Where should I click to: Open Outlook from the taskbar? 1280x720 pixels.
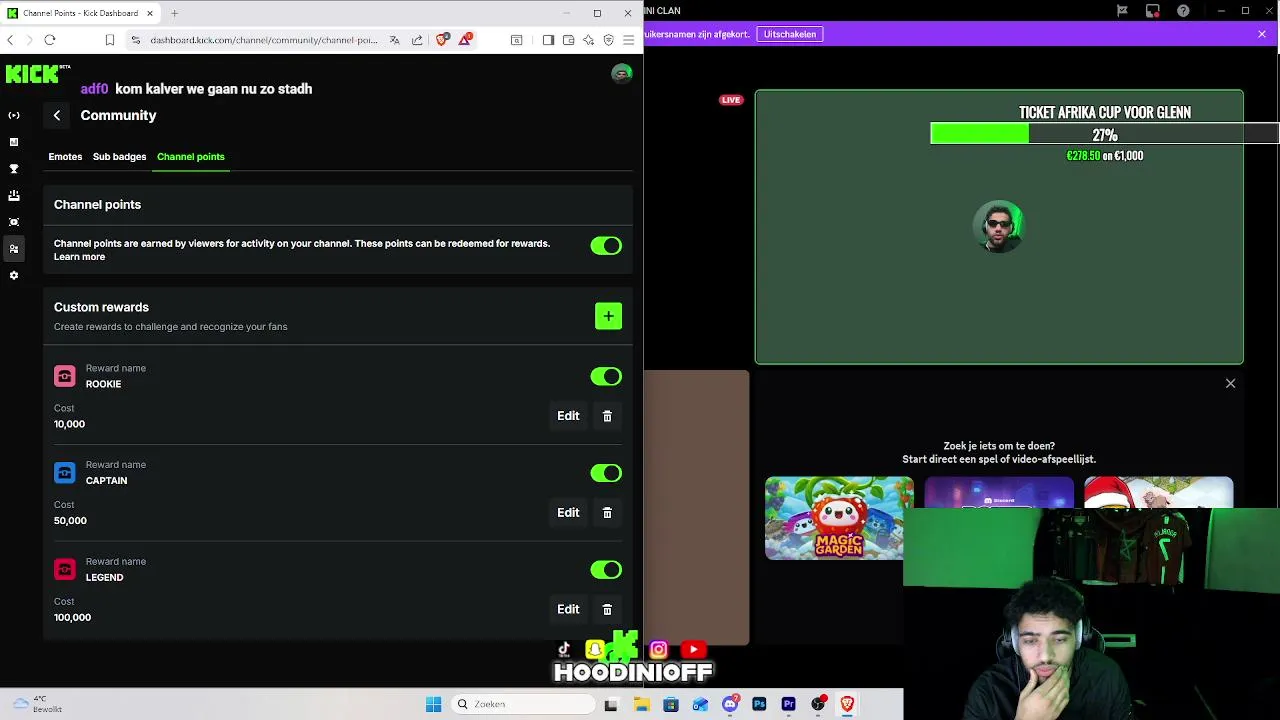tap(700, 704)
